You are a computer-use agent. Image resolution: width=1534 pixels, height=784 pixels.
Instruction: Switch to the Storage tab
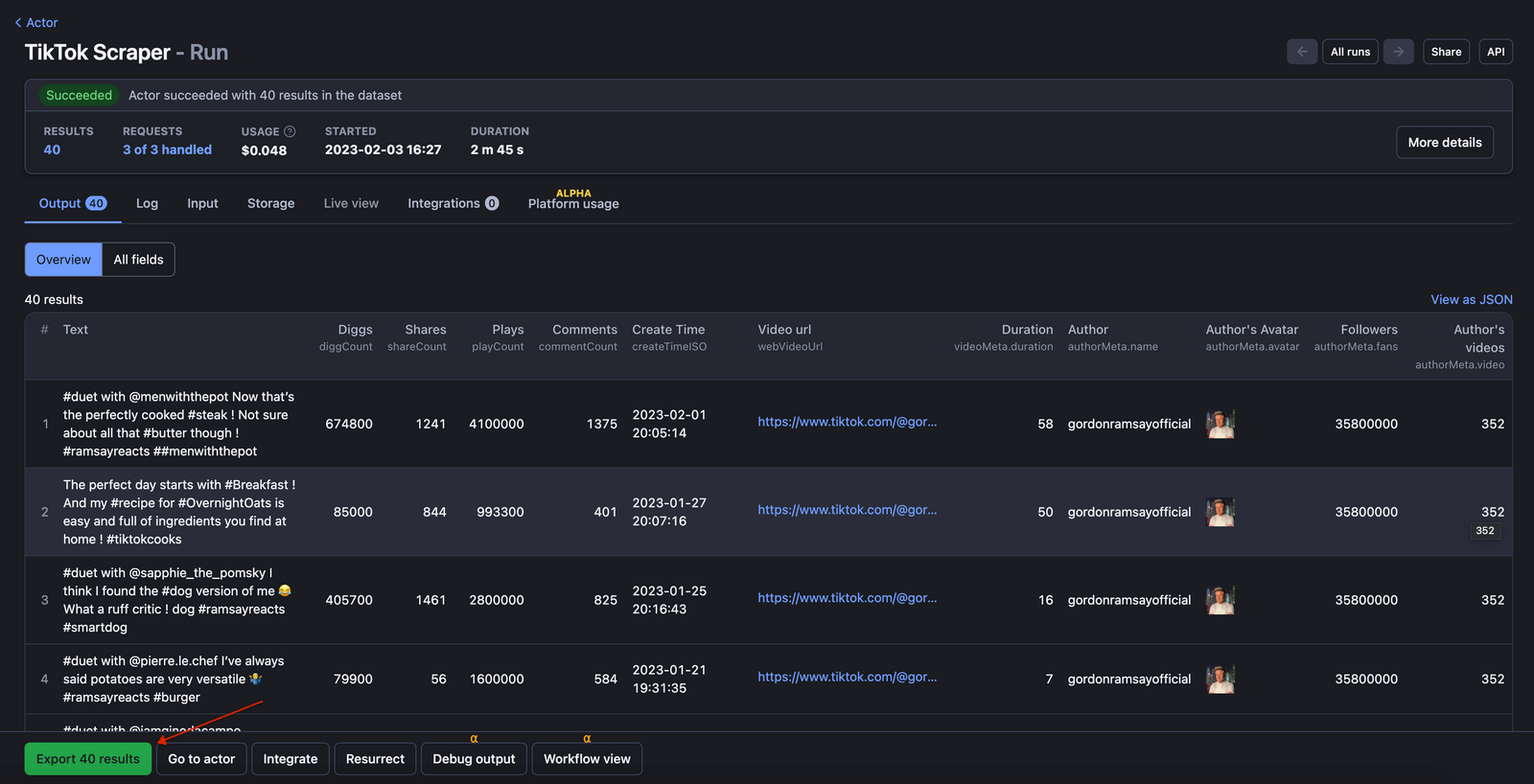270,203
